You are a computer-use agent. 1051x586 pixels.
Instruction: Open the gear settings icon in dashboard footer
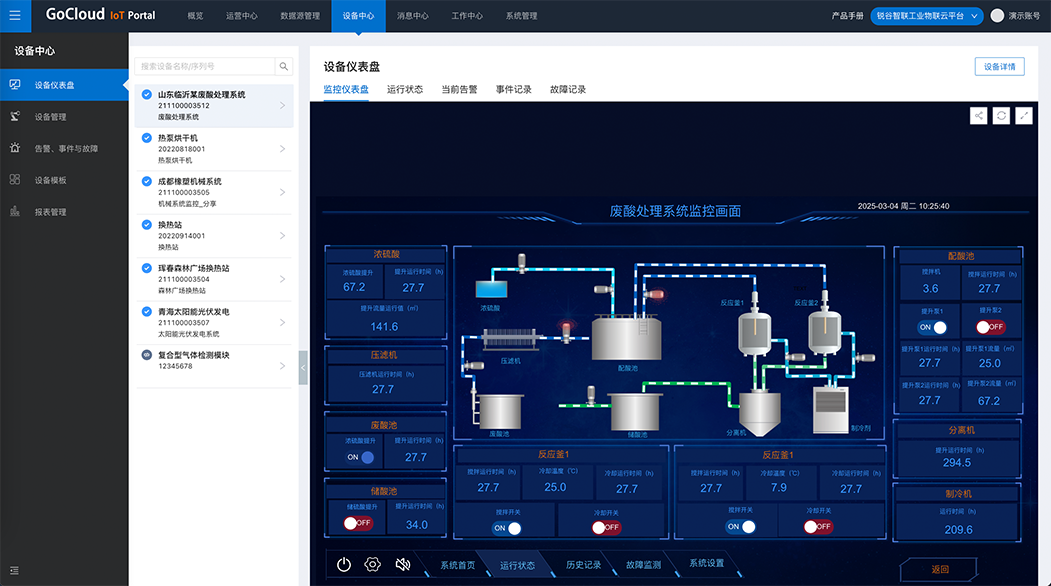point(373,564)
